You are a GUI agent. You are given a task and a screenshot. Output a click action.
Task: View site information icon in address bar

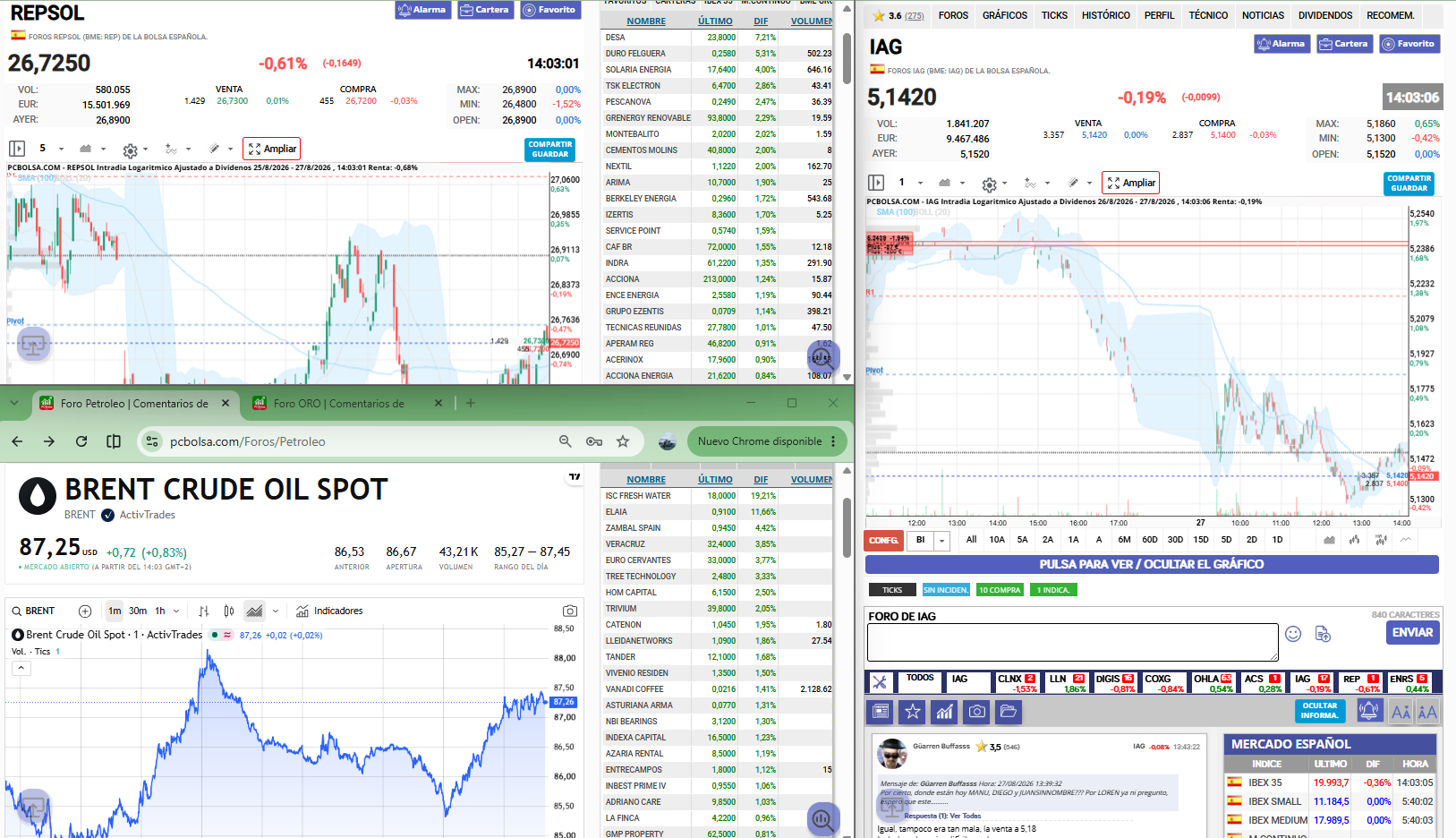point(152,441)
